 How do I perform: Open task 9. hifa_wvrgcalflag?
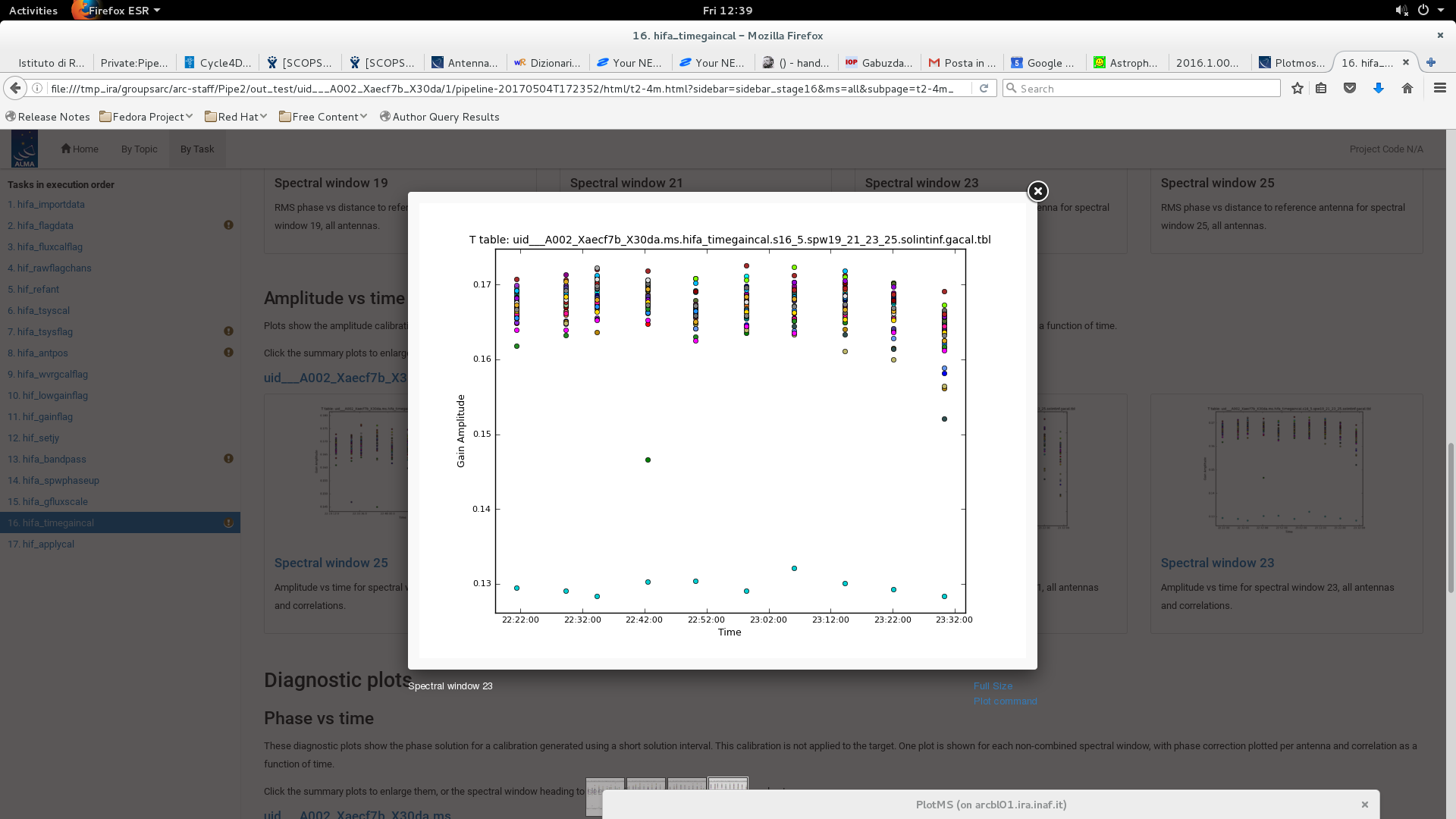[48, 374]
